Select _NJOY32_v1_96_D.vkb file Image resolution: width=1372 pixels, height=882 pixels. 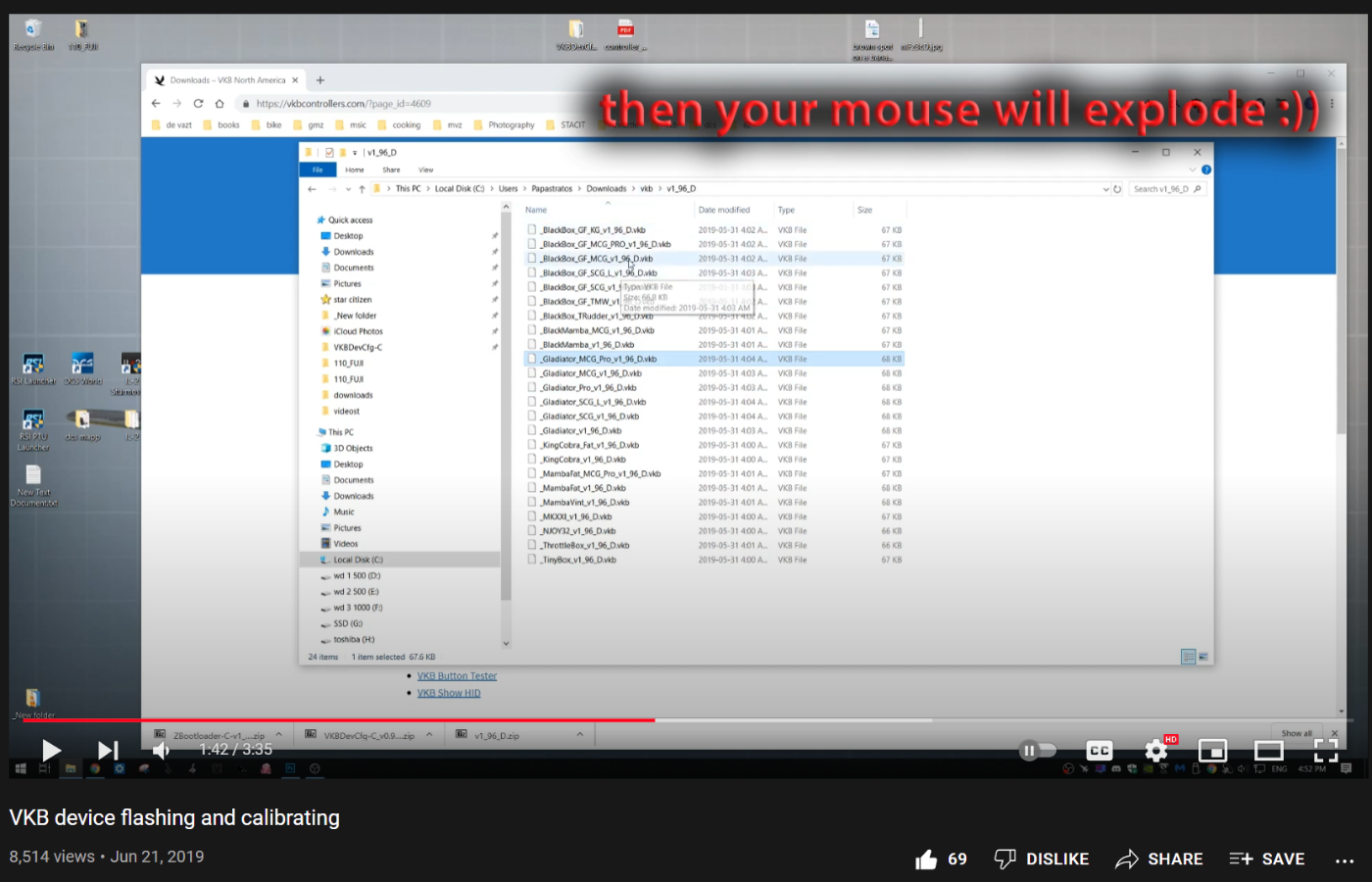[578, 531]
